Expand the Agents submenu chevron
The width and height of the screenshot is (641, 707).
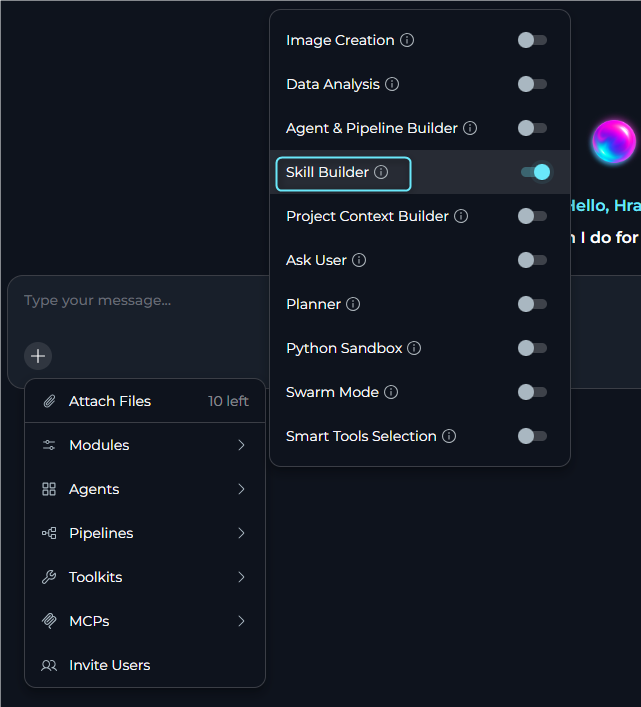pos(241,489)
